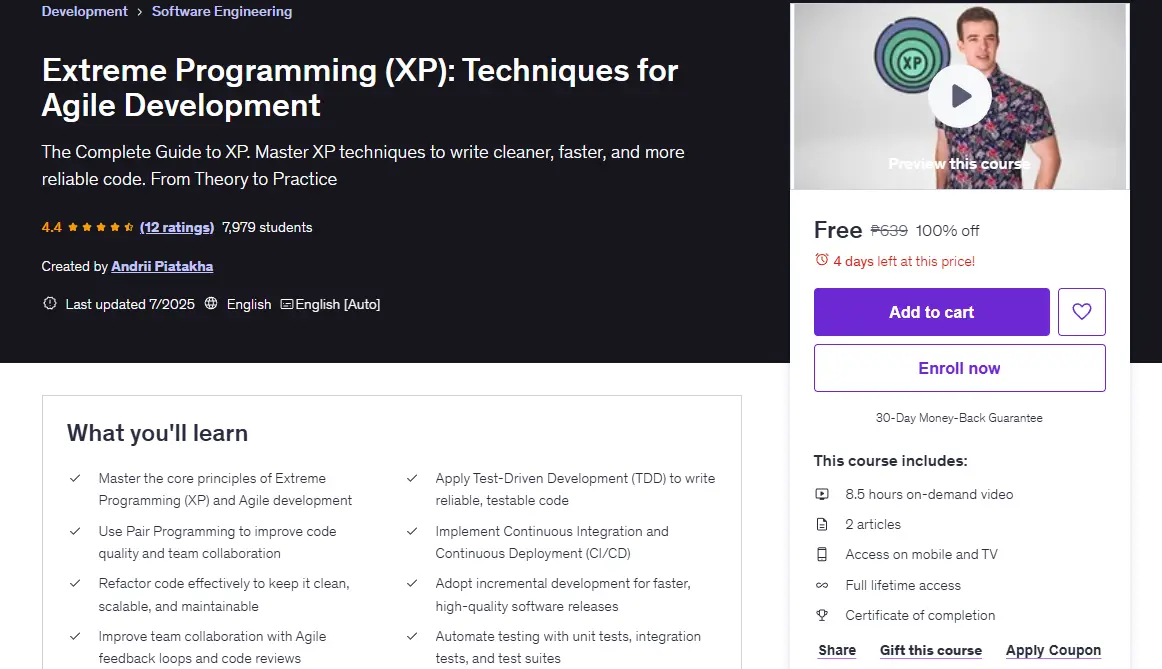Click Gift this course
The image size is (1162, 669).
pos(931,650)
